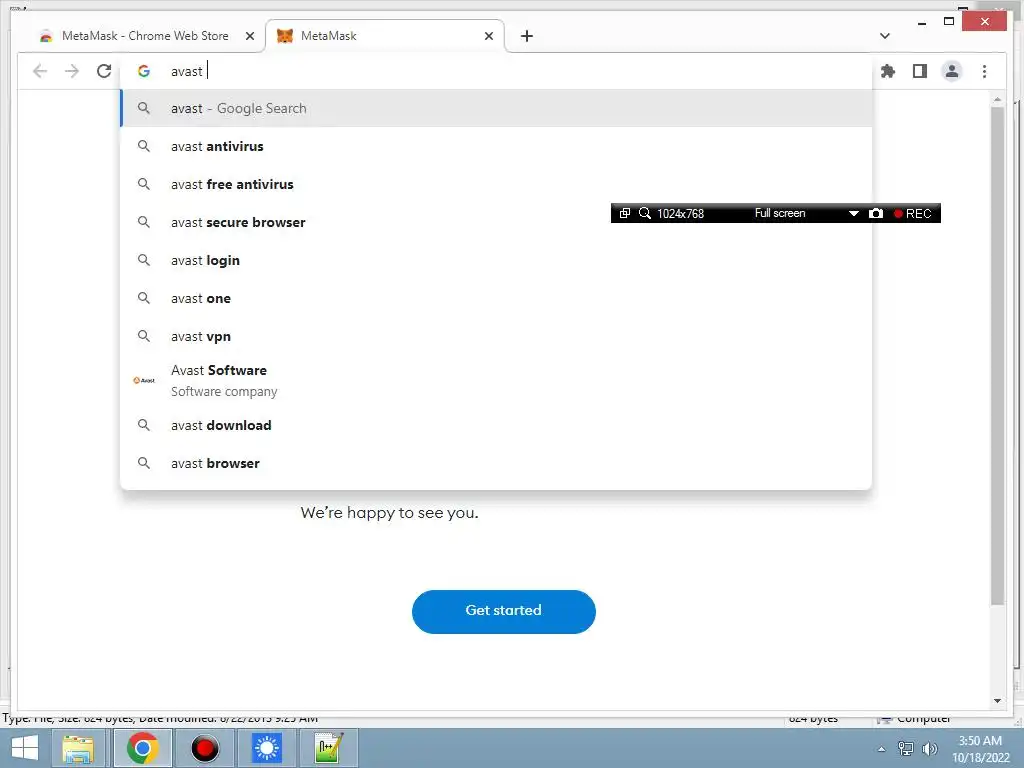Click the Chrome taskbar icon
1024x768 pixels.
(142, 748)
